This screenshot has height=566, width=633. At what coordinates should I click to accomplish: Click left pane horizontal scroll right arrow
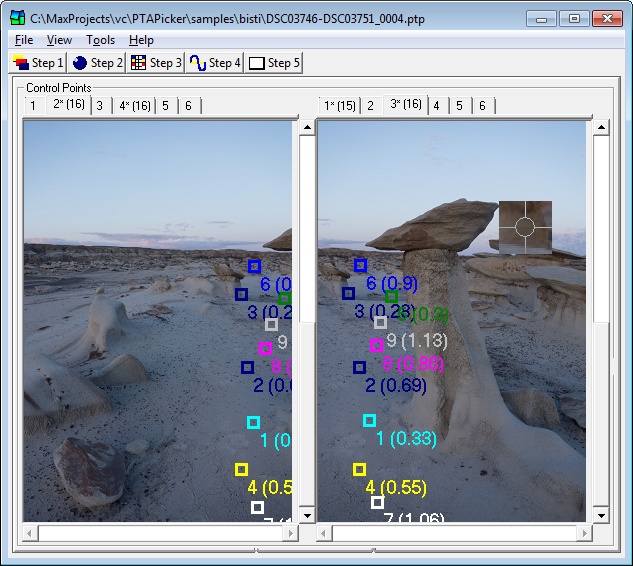[x=291, y=533]
